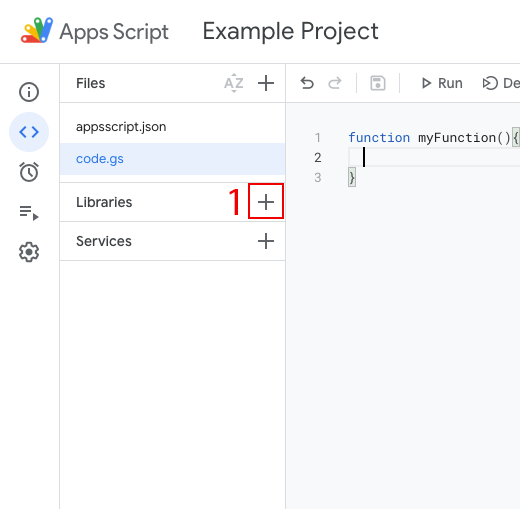Viewport: 520px width, 509px height.
Task: Sort files alphabetically with AZ icon
Action: click(x=234, y=83)
